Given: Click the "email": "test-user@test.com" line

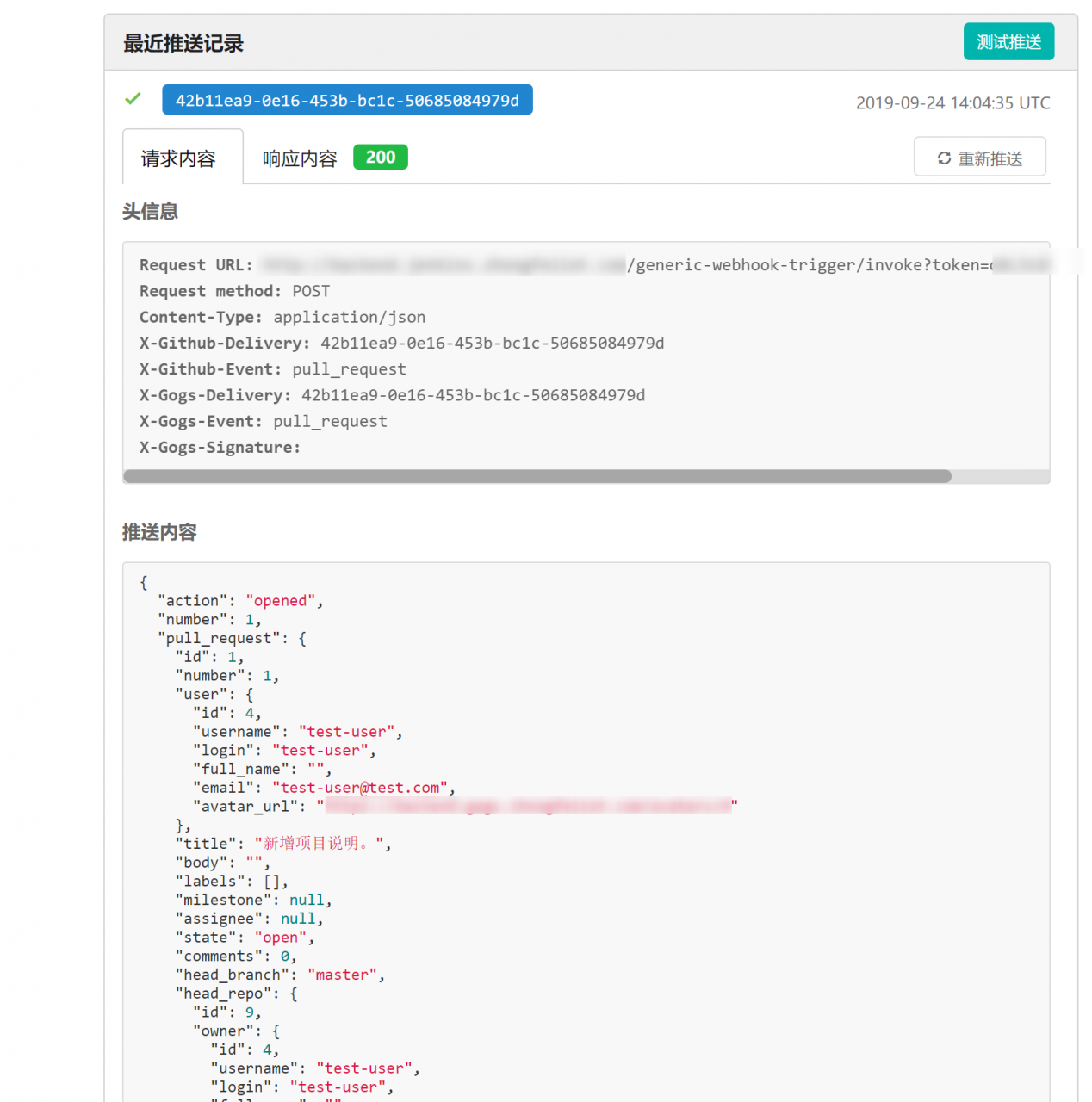Looking at the screenshot, I should coord(324,788).
